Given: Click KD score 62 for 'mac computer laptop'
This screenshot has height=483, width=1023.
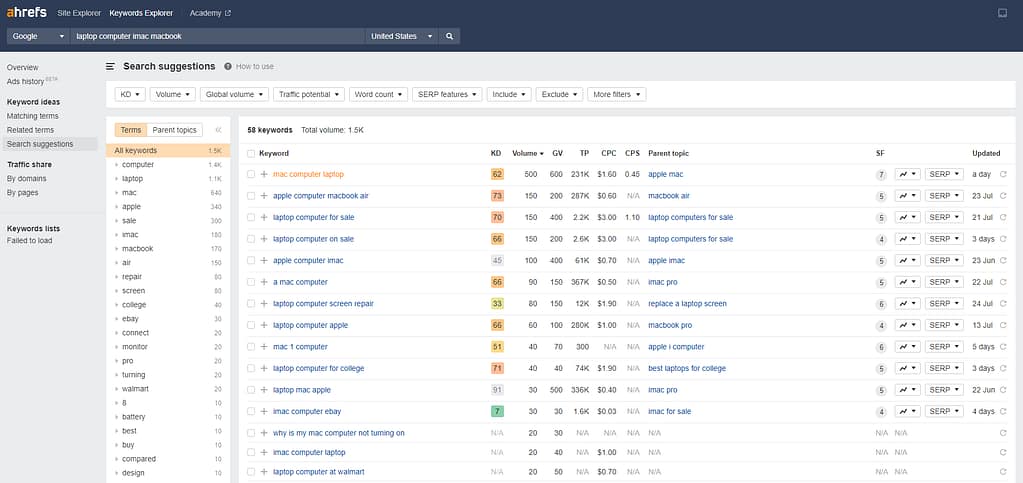Looking at the screenshot, I should tap(497, 174).
